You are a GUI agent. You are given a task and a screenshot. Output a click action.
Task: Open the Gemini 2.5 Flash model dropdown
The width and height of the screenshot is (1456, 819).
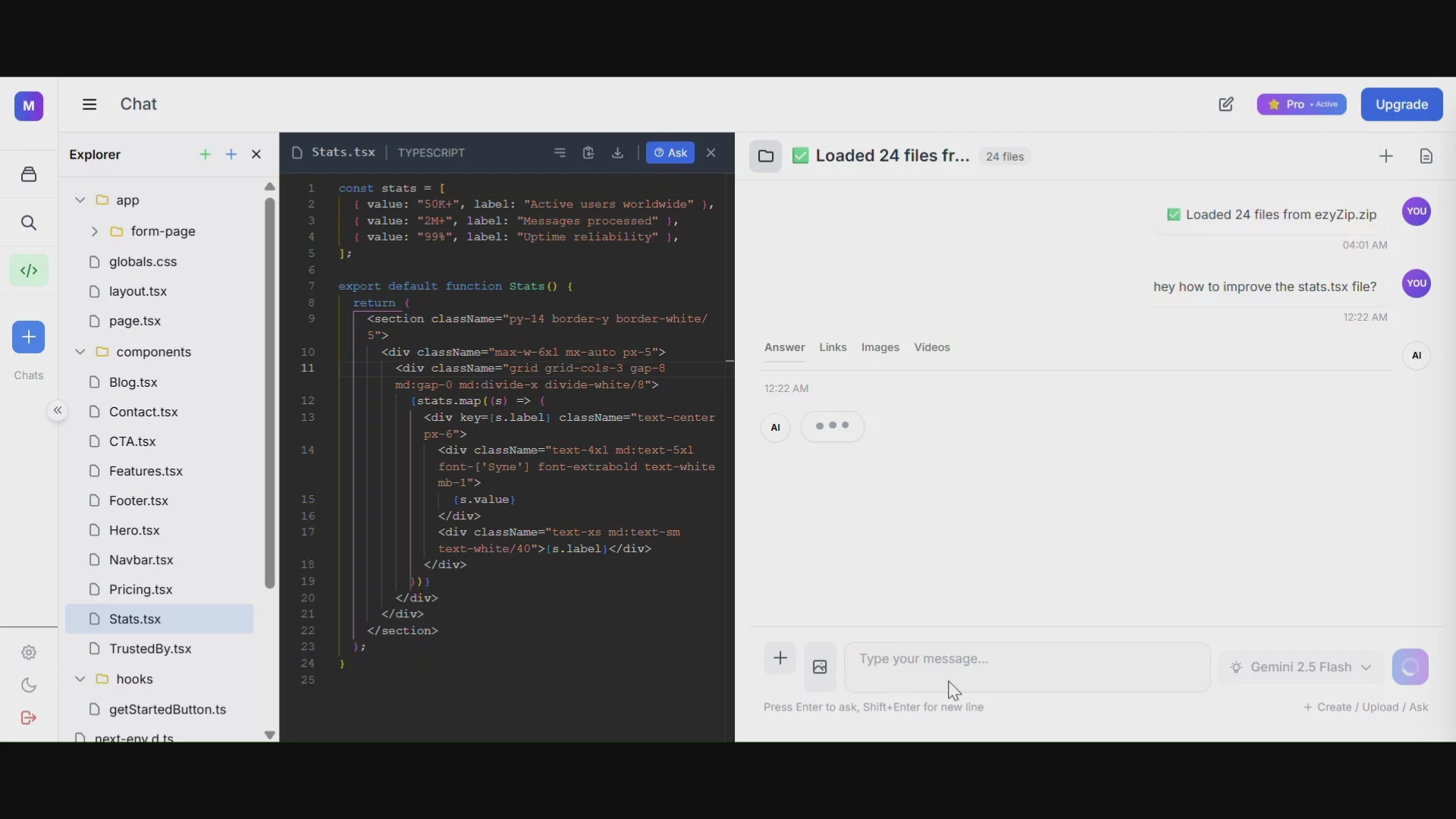click(1301, 667)
